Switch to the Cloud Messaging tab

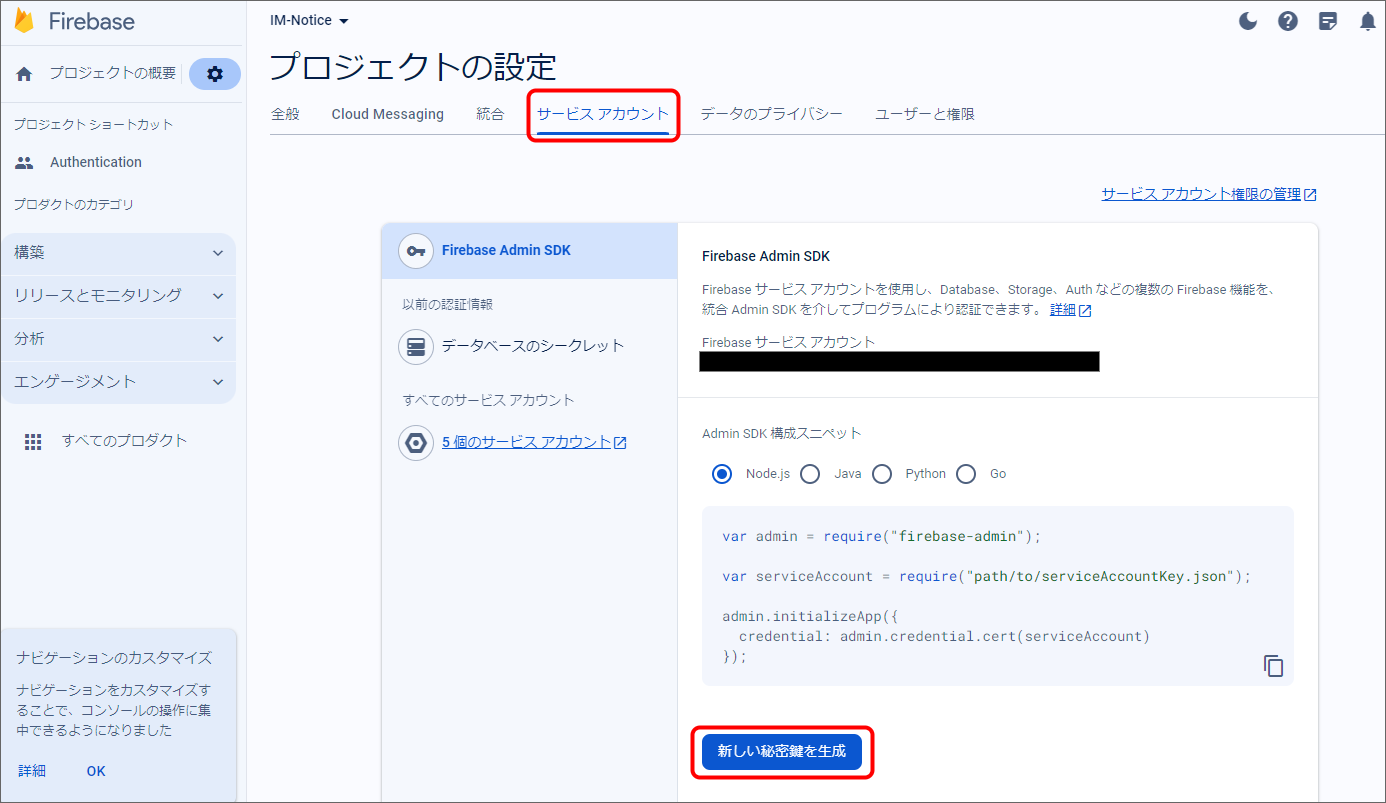click(387, 114)
